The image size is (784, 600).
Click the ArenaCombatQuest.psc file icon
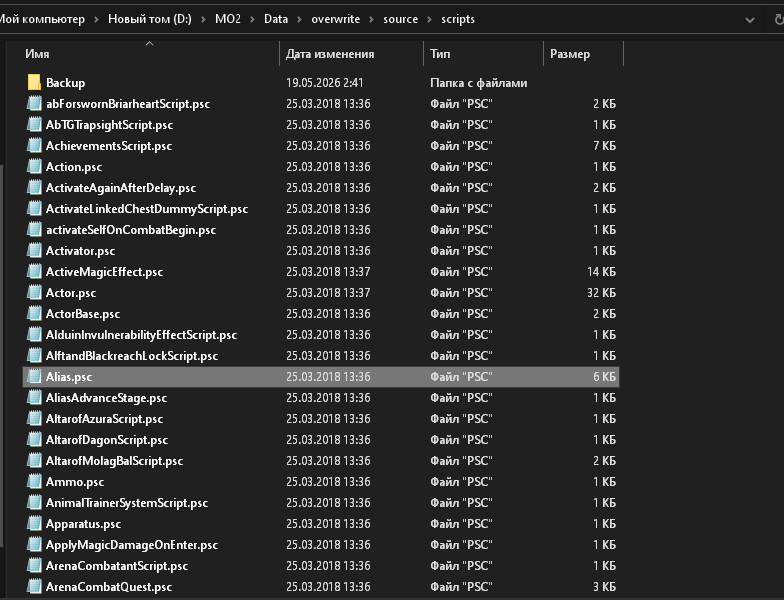pos(34,586)
